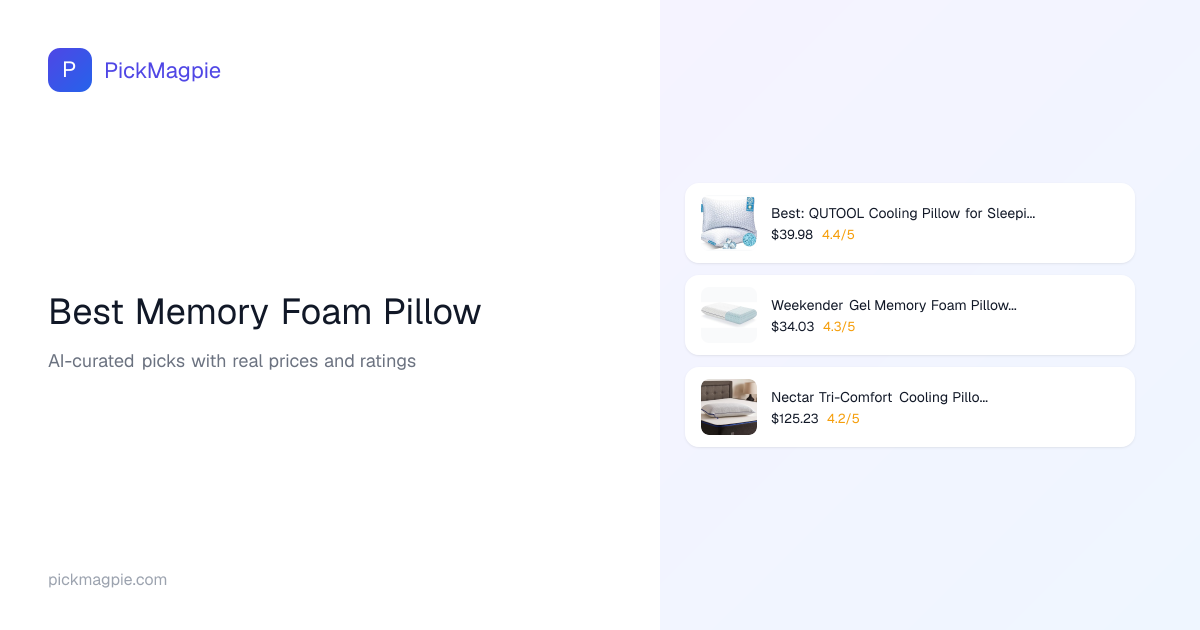Open the QUTOOL cooling pillow thumbnail
1200x630 pixels.
pyautogui.click(x=729, y=223)
